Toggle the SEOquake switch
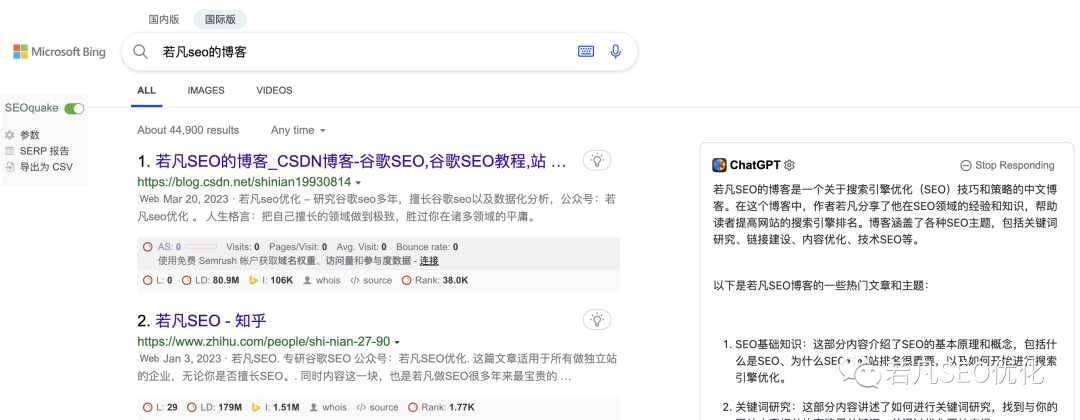The height and width of the screenshot is (420, 1080). point(74,108)
